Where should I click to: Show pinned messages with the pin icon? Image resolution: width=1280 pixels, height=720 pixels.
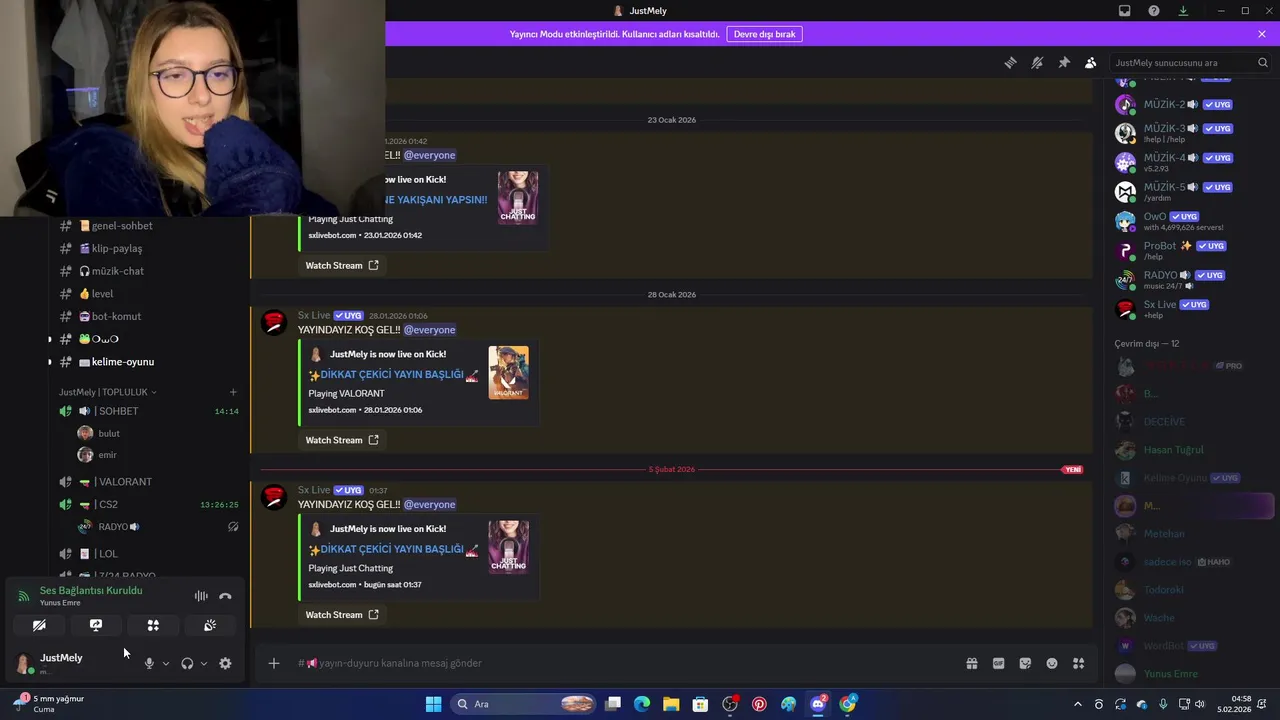pyautogui.click(x=1064, y=62)
